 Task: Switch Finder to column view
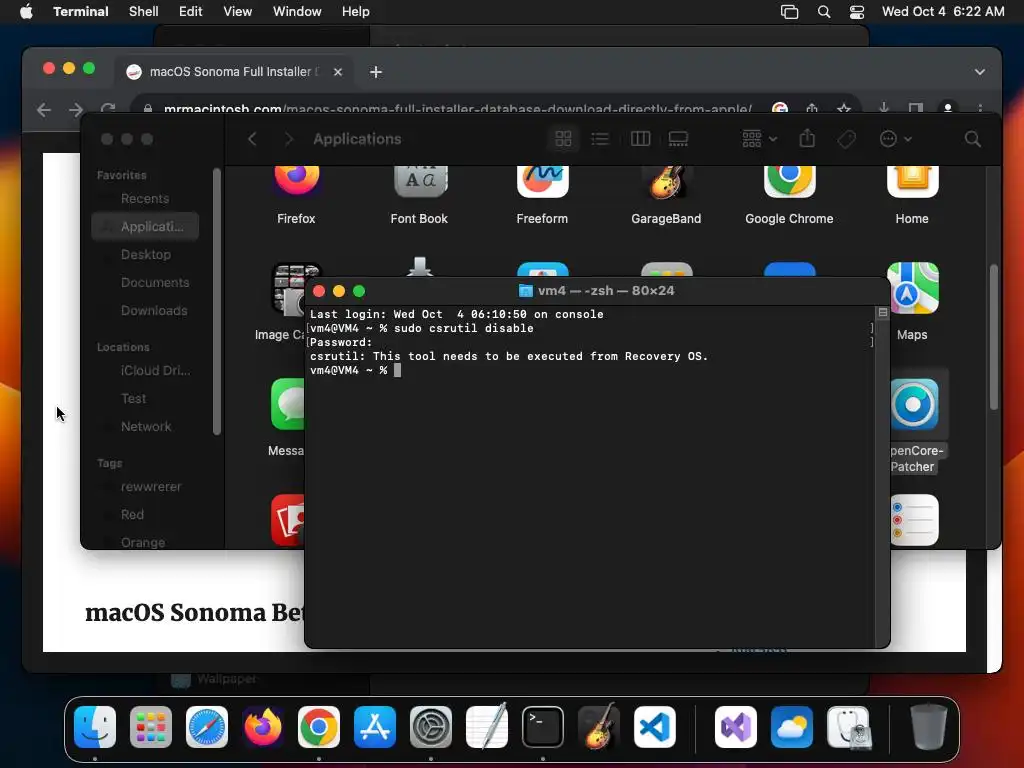click(x=640, y=138)
